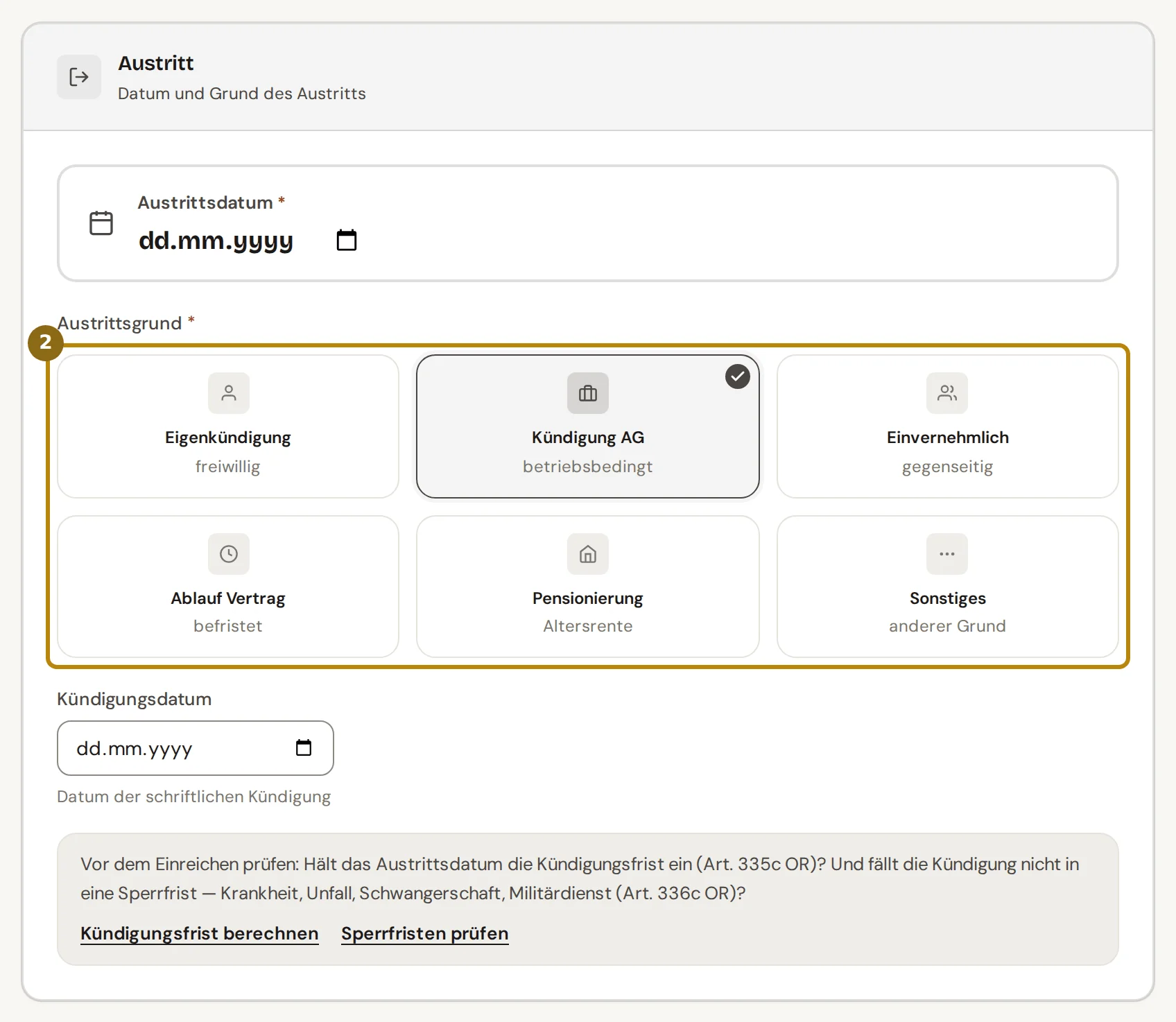Screen dimensions: 1176x1022
Task: Click the checkmark badge on Kündigung AG
Action: pyautogui.click(x=738, y=376)
